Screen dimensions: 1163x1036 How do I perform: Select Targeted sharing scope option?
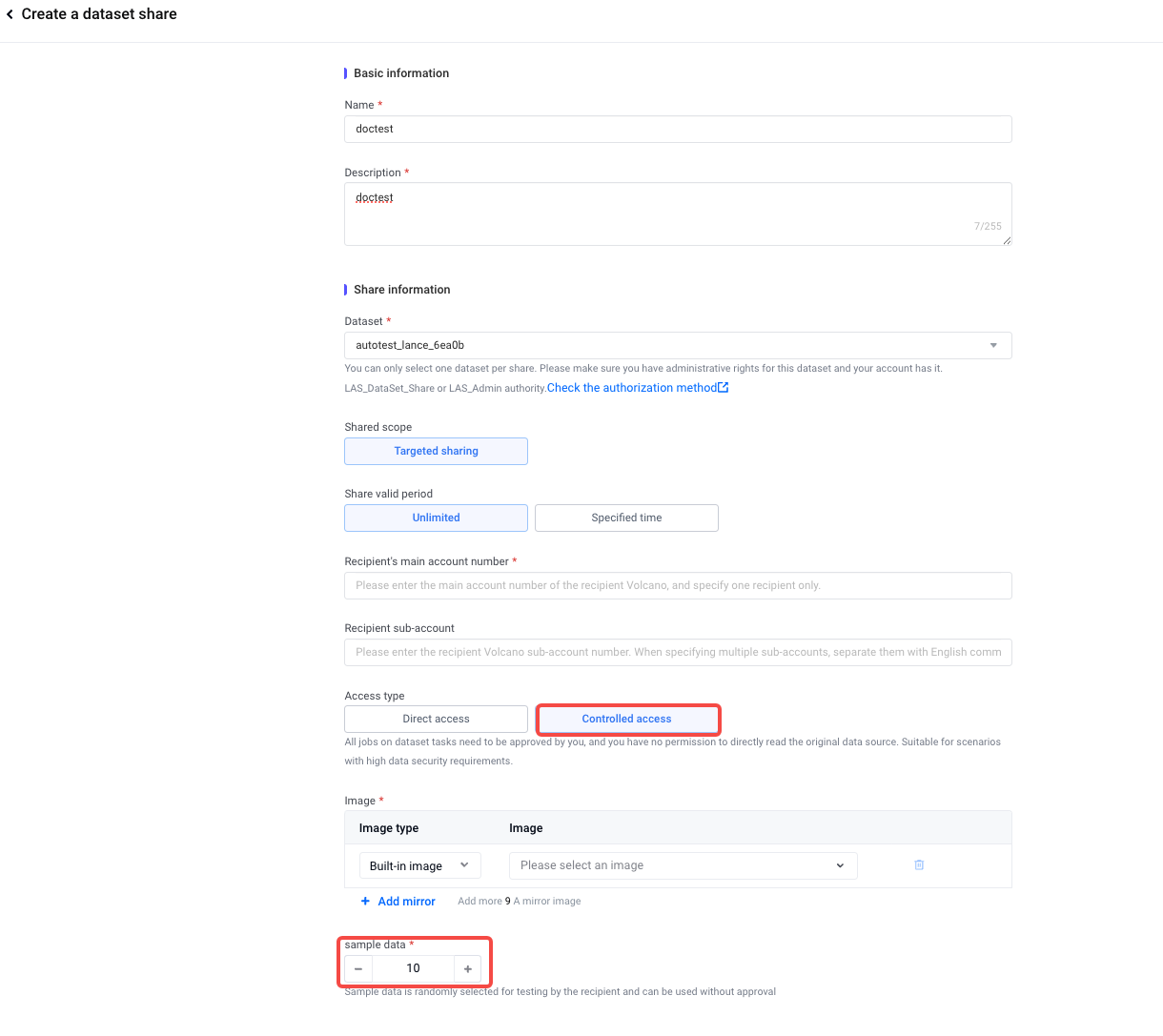[x=436, y=452]
